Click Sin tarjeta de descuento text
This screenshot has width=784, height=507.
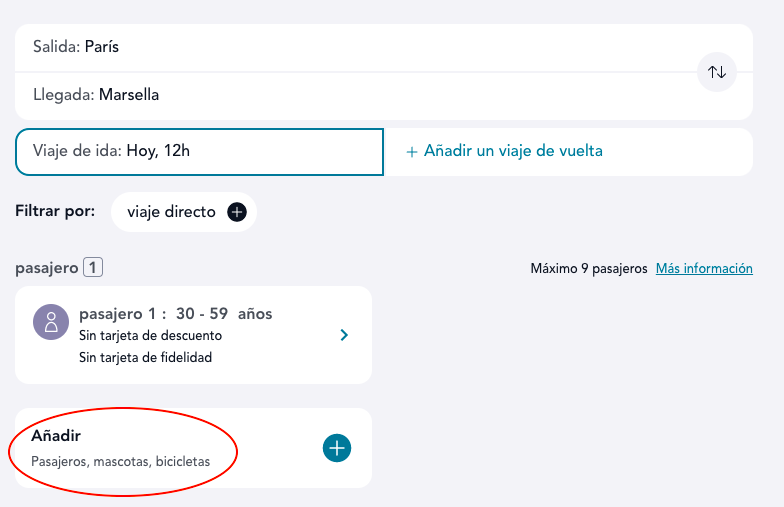point(150,336)
